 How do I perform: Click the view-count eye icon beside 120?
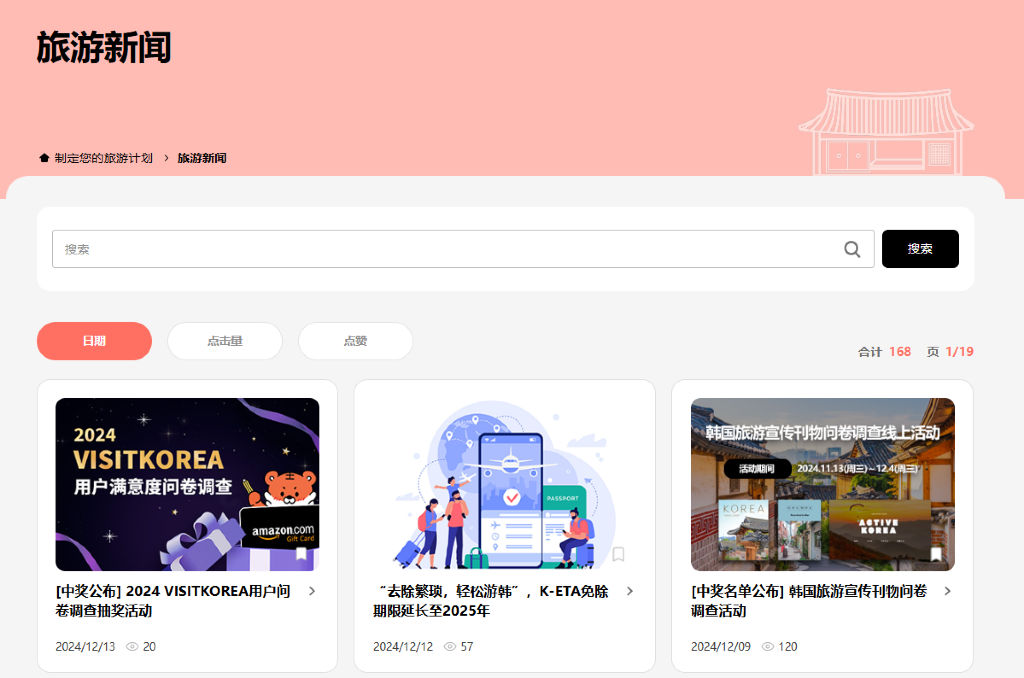pos(768,647)
